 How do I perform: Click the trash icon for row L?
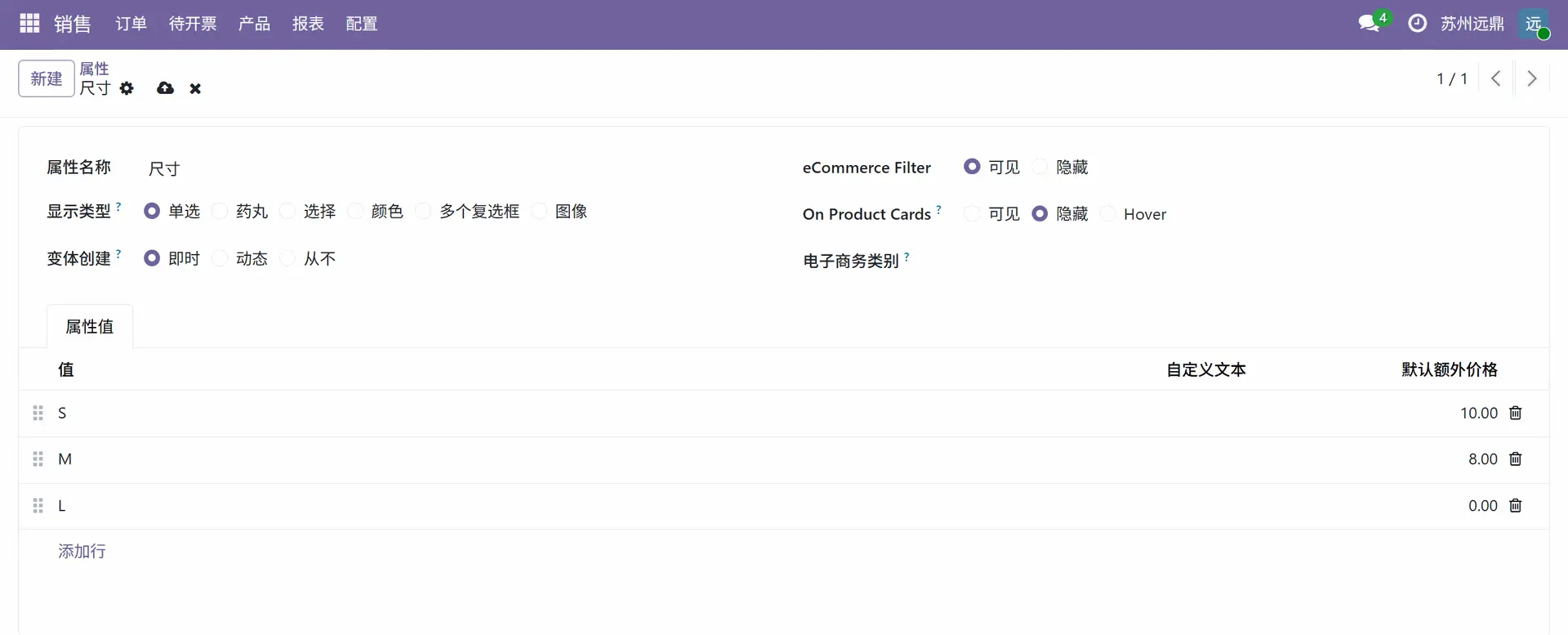coord(1516,506)
